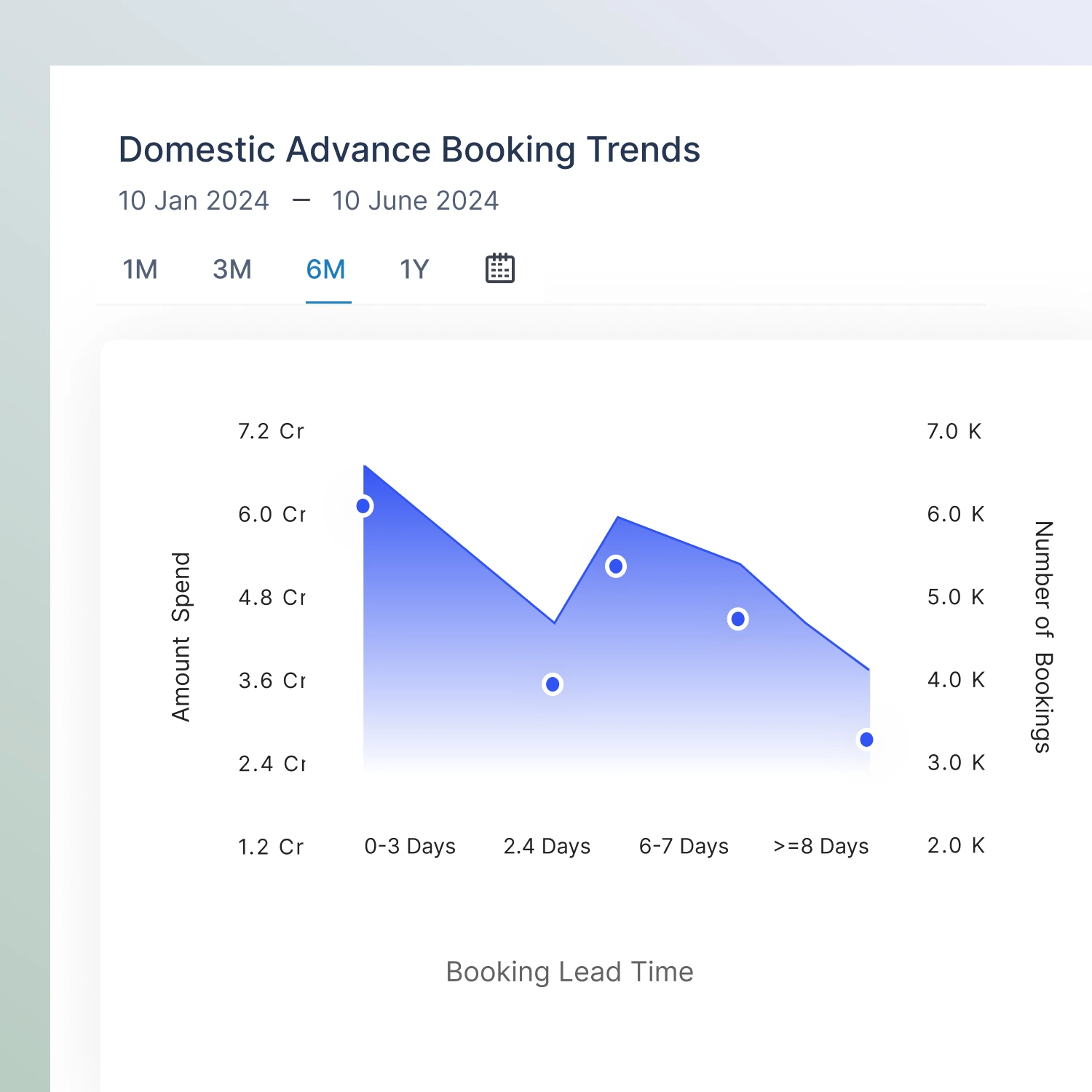This screenshot has width=1092, height=1092.
Task: Click the '1.2 Cr' axis value
Action: tap(271, 847)
